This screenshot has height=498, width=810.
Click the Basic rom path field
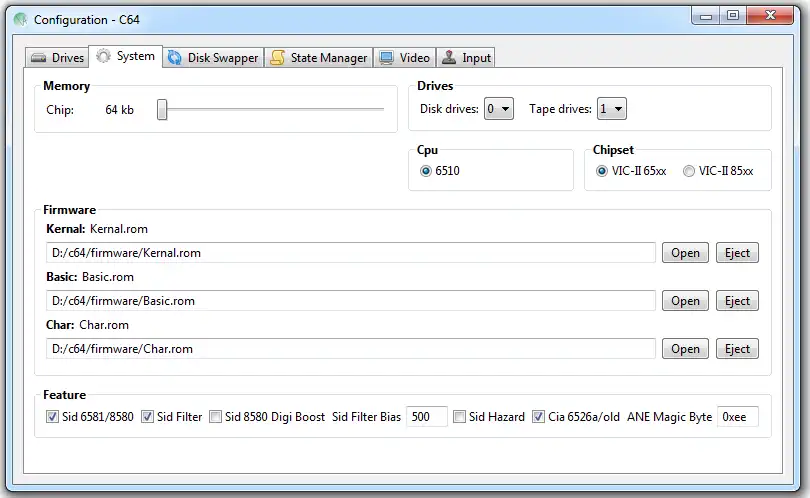pyautogui.click(x=351, y=301)
